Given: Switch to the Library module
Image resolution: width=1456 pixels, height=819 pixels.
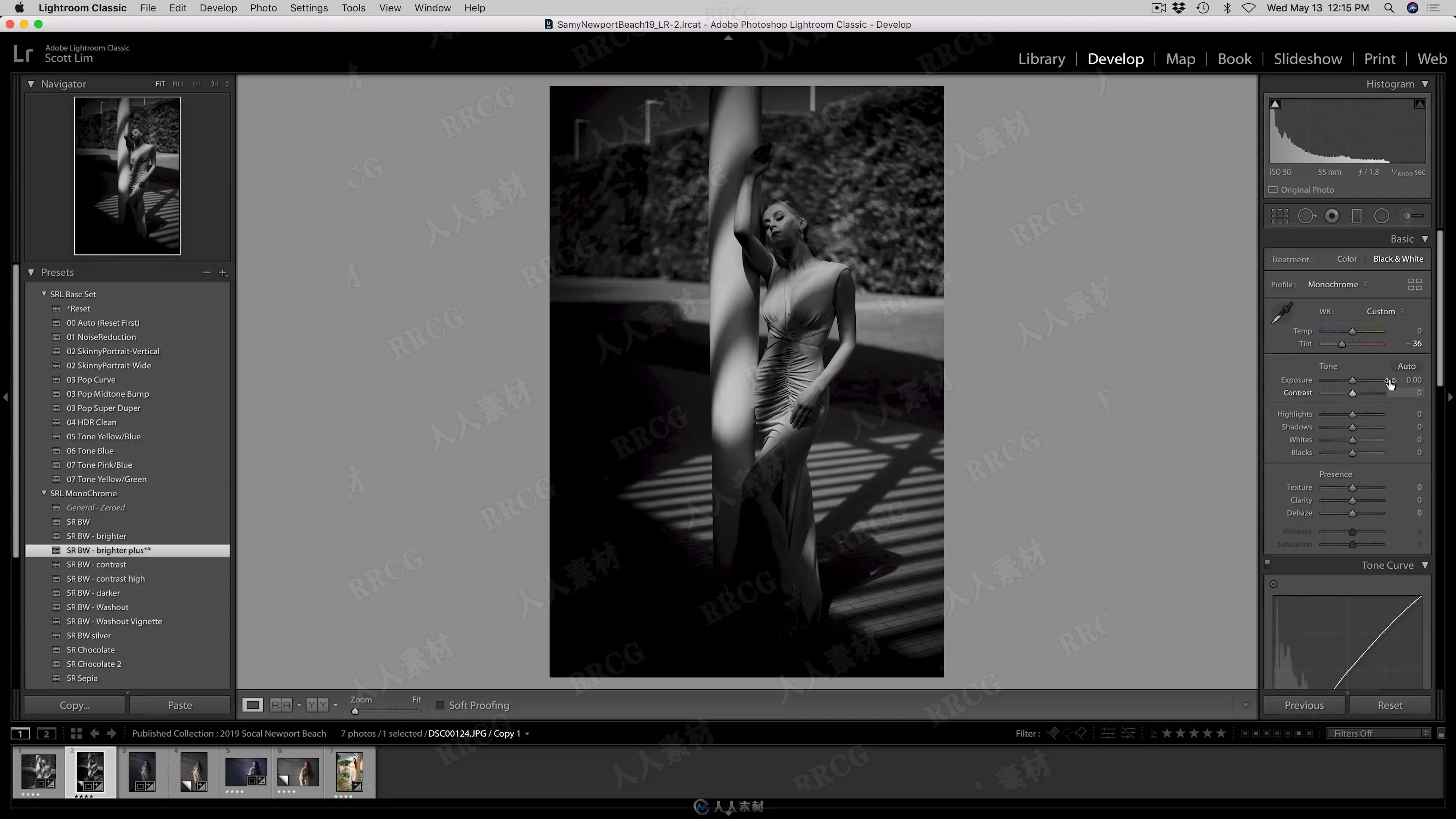Looking at the screenshot, I should (1041, 59).
